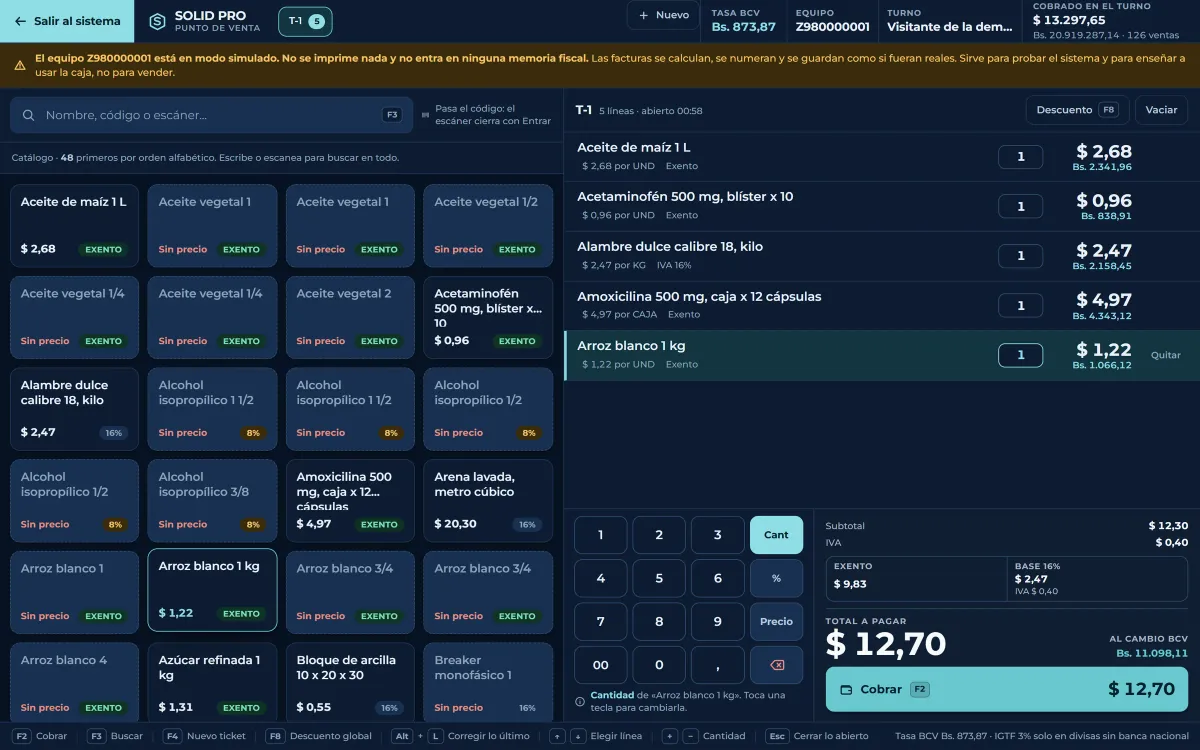This screenshot has height=750, width=1200.
Task: Tap keypad digit 9
Action: [718, 621]
